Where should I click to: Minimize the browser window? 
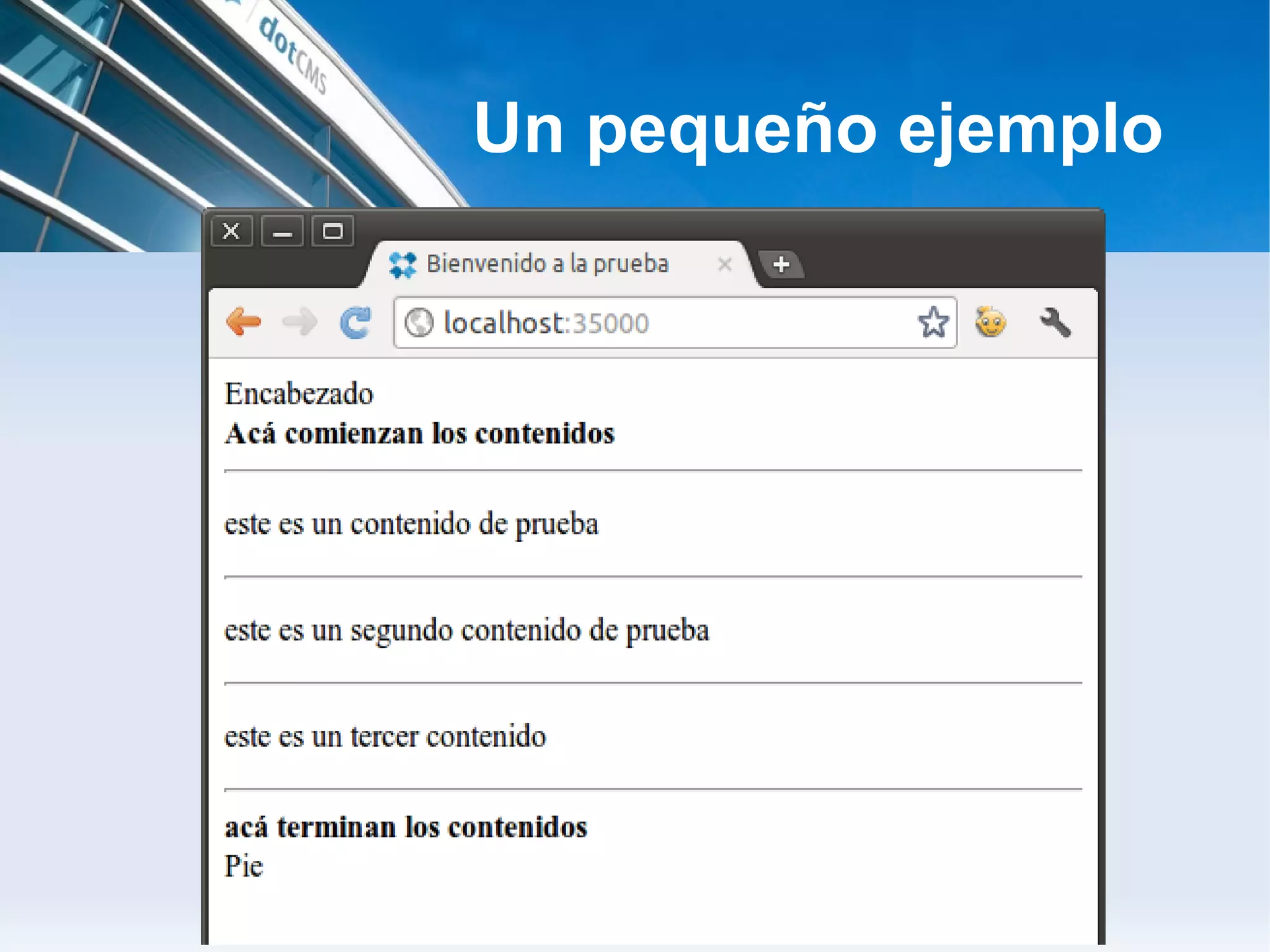pos(282,231)
